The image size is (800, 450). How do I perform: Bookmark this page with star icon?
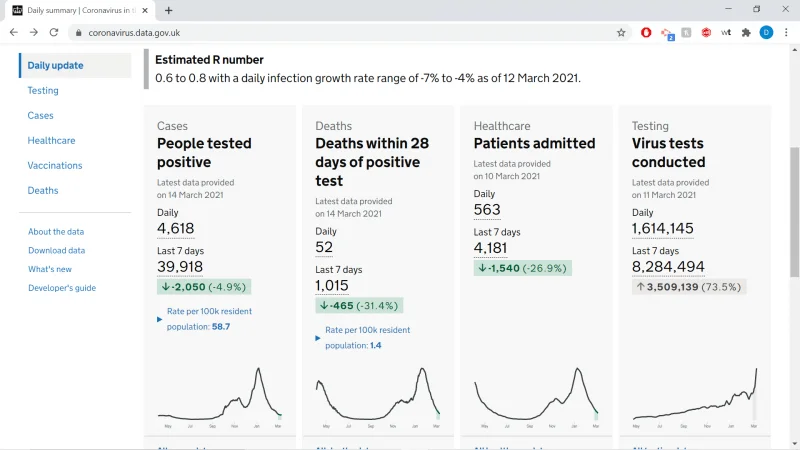pos(621,33)
